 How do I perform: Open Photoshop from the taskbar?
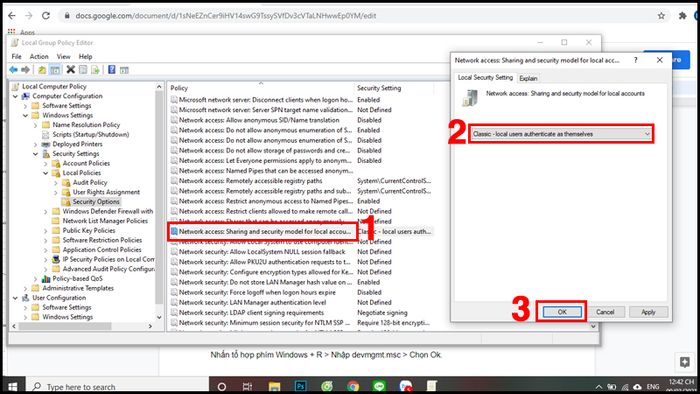(300, 386)
